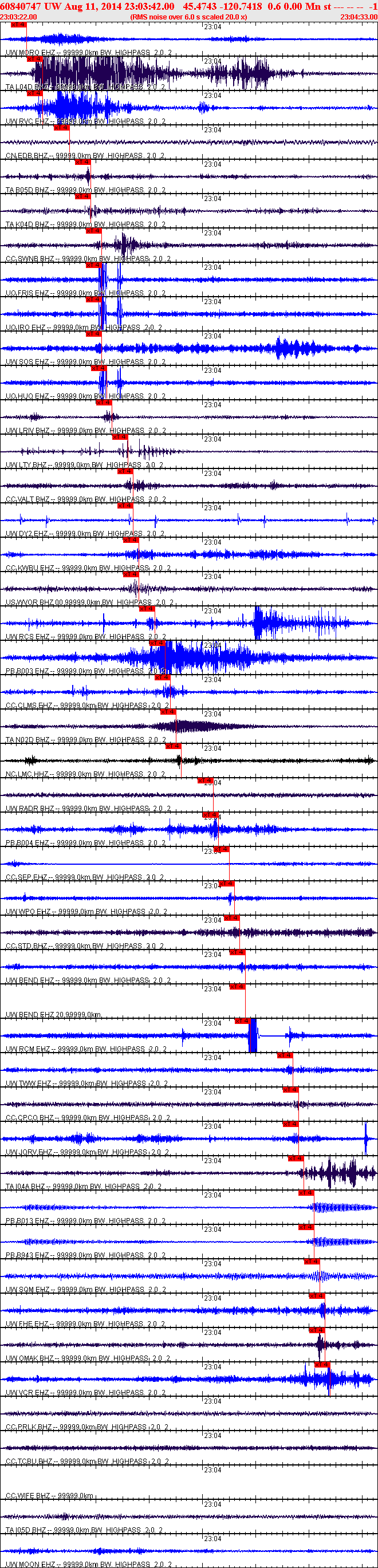Select the UO IRO EHZ station label

(84, 328)
